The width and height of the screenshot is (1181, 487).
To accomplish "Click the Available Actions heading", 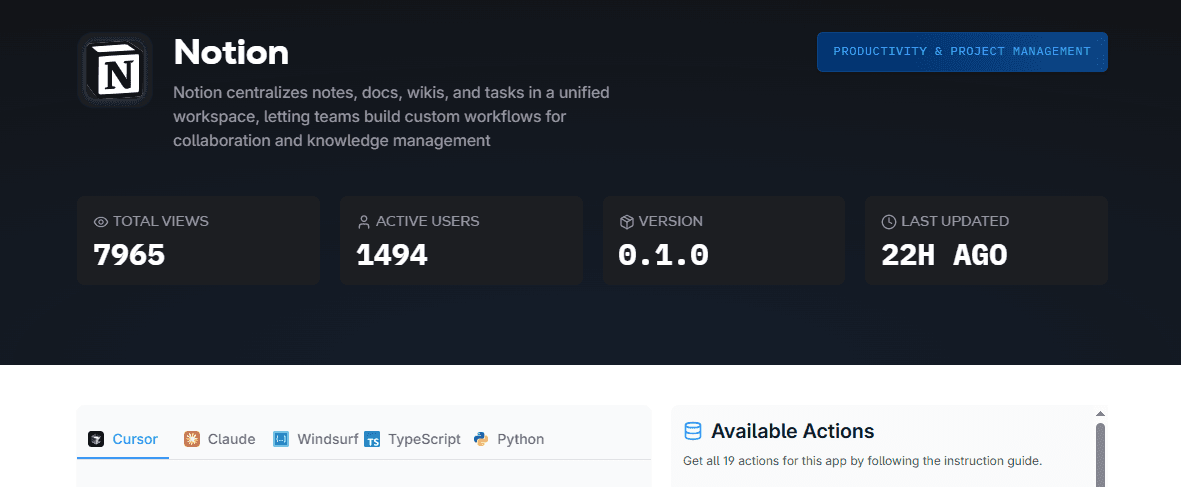I will pyautogui.click(x=792, y=431).
